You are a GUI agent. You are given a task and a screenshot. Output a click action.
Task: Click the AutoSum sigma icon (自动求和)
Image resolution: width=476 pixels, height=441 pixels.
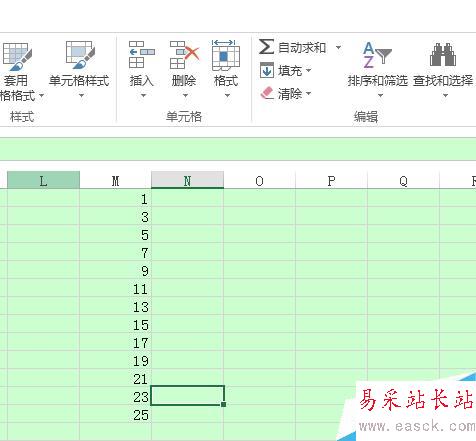pyautogui.click(x=266, y=47)
